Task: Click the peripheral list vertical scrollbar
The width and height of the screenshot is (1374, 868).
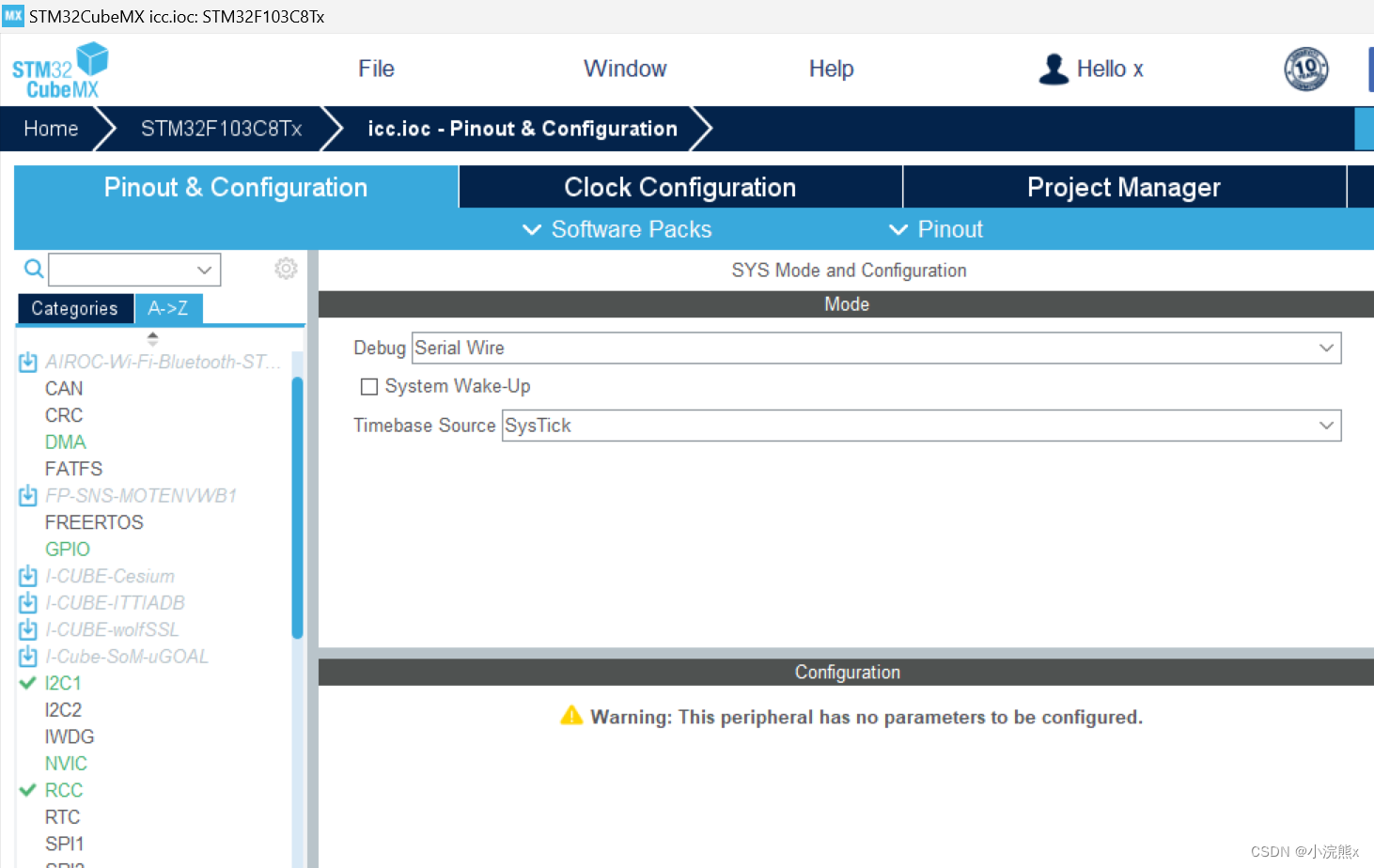Action: pyautogui.click(x=297, y=507)
